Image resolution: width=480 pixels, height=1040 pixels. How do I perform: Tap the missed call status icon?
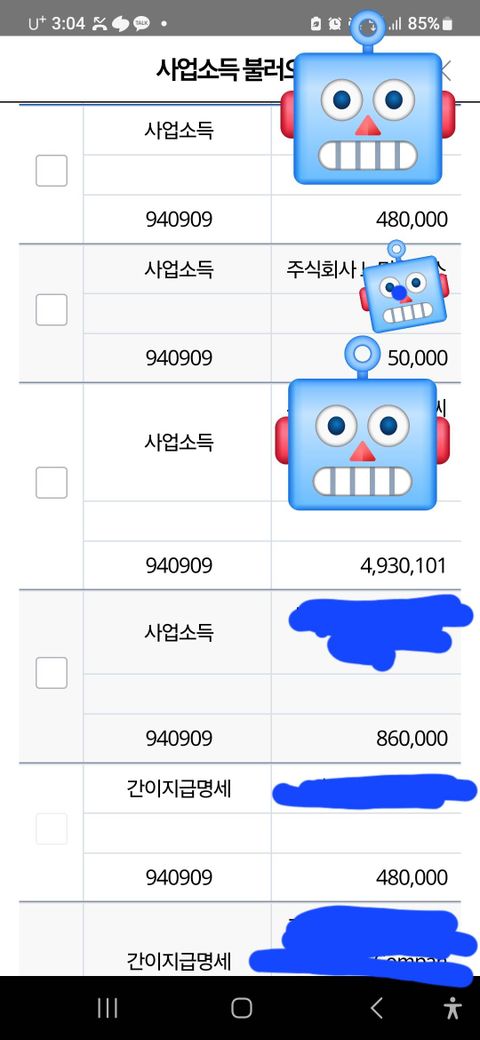(99, 24)
